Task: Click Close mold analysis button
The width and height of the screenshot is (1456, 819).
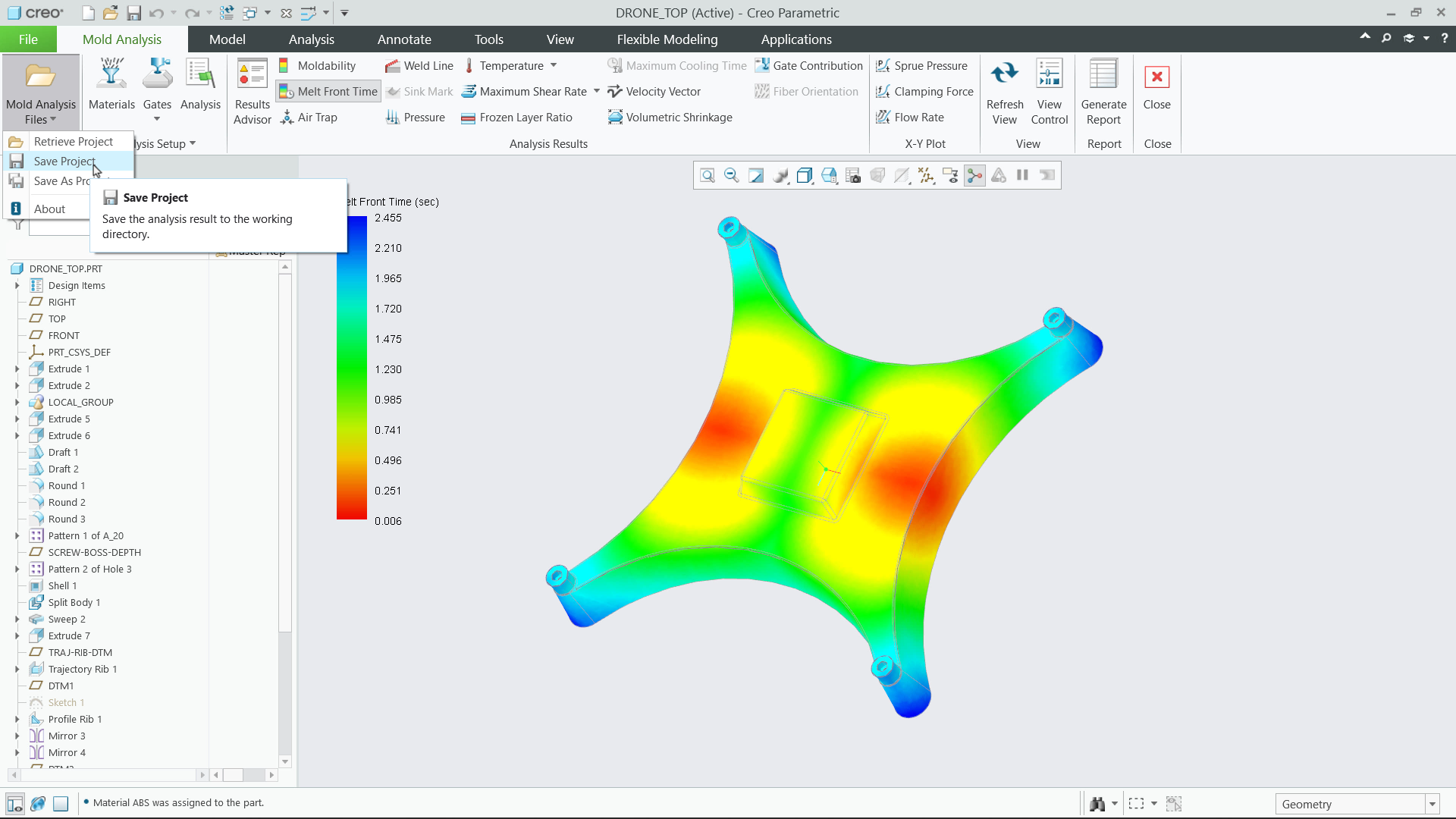Action: pyautogui.click(x=1156, y=85)
